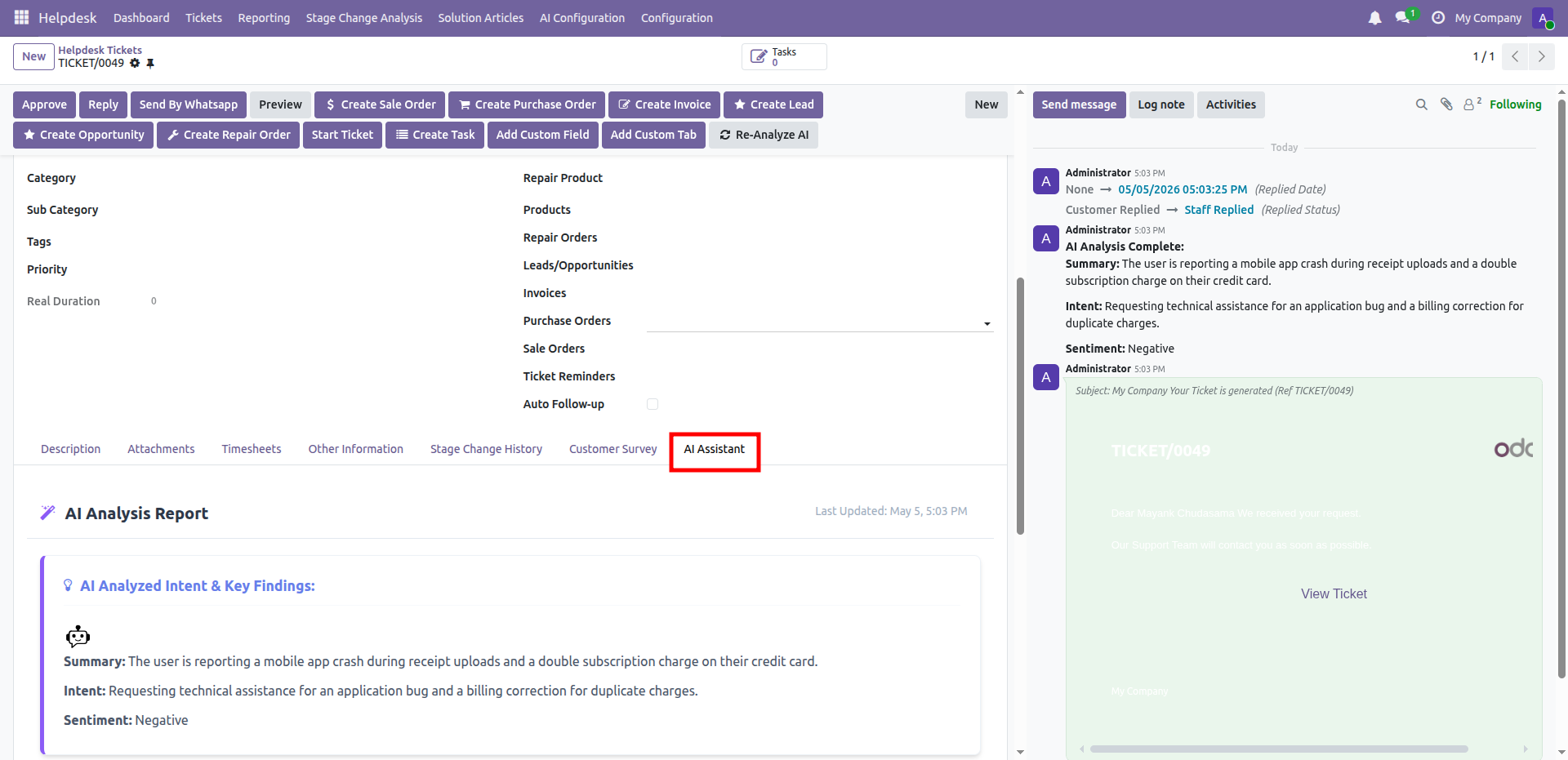Click the Following status button

click(x=1515, y=104)
